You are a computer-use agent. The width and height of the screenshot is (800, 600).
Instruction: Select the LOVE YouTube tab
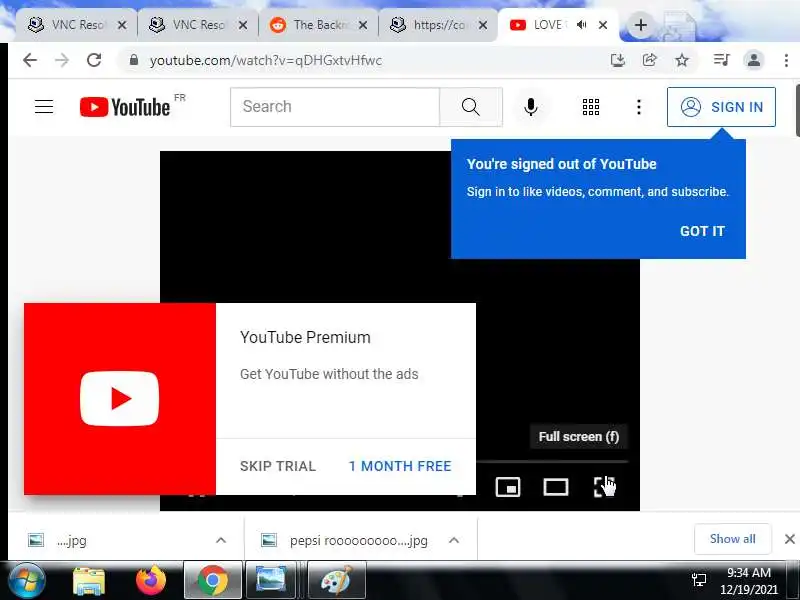pyautogui.click(x=547, y=24)
